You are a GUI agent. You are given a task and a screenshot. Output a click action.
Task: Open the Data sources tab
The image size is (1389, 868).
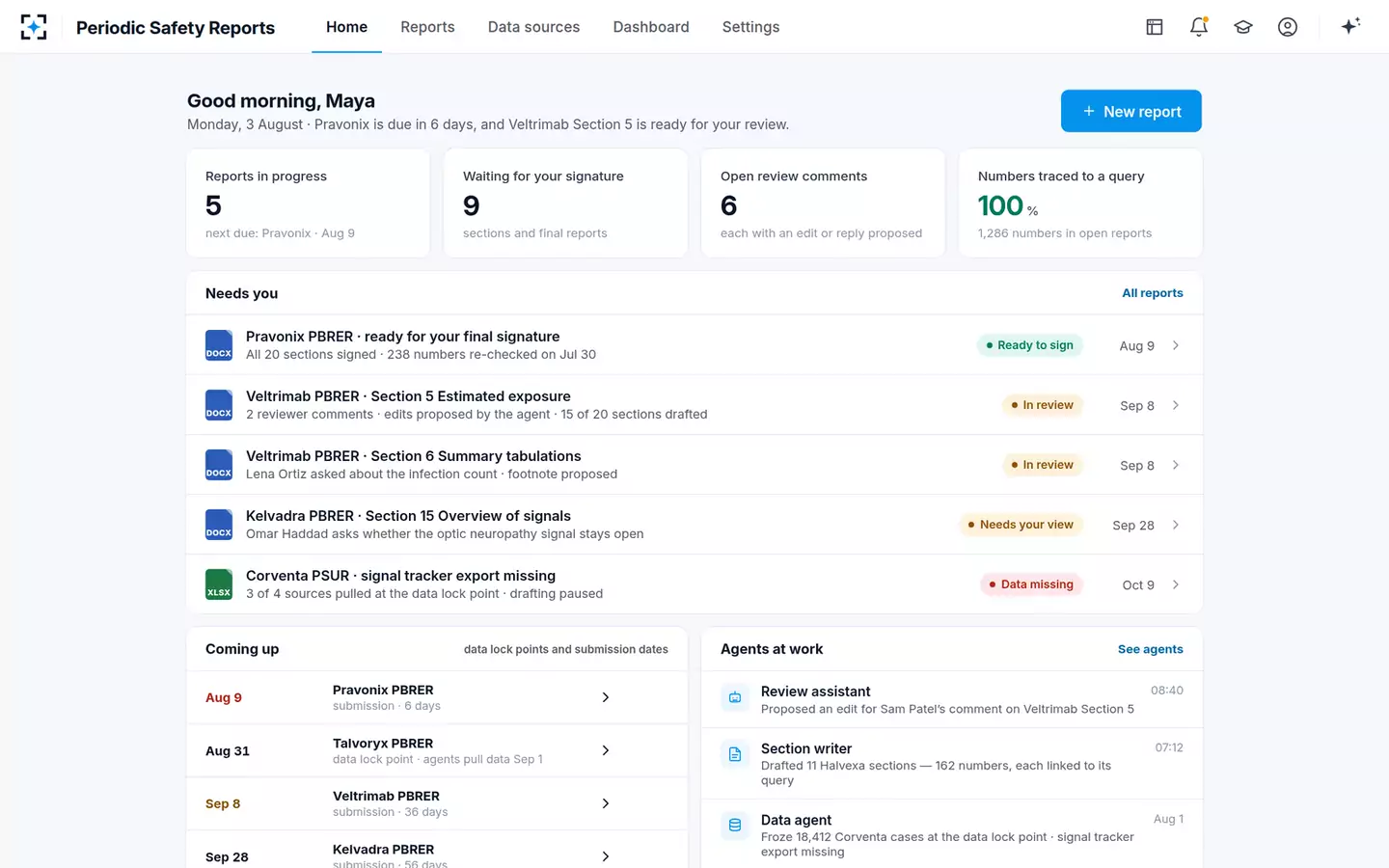(533, 27)
